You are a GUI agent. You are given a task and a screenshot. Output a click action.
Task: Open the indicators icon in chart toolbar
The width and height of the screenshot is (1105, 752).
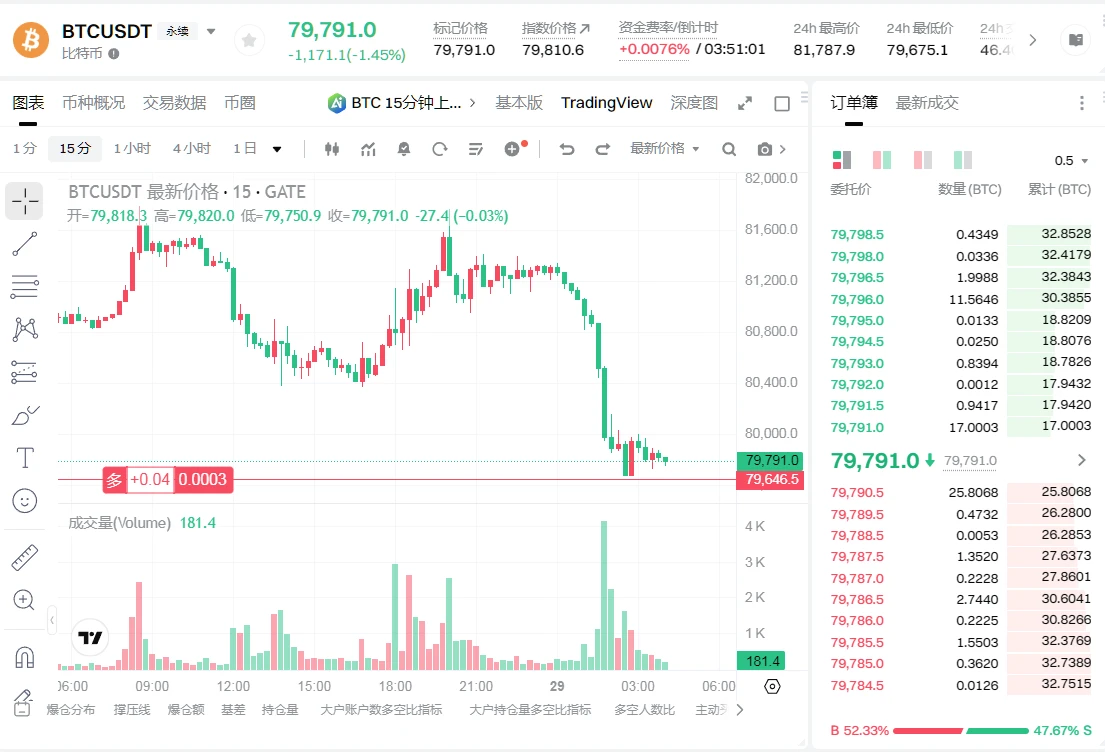point(368,149)
